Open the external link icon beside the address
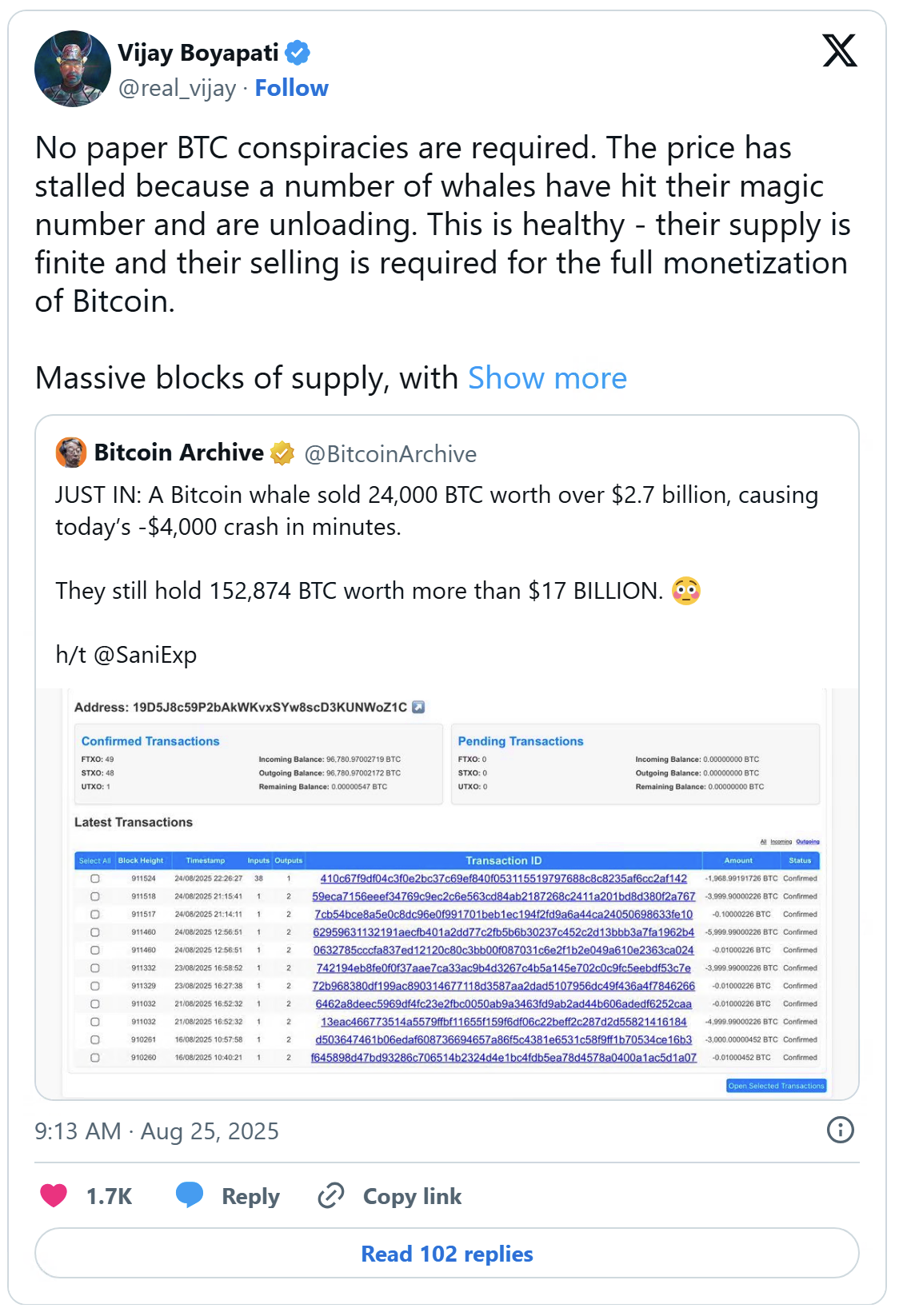899x1316 pixels. coord(418,707)
